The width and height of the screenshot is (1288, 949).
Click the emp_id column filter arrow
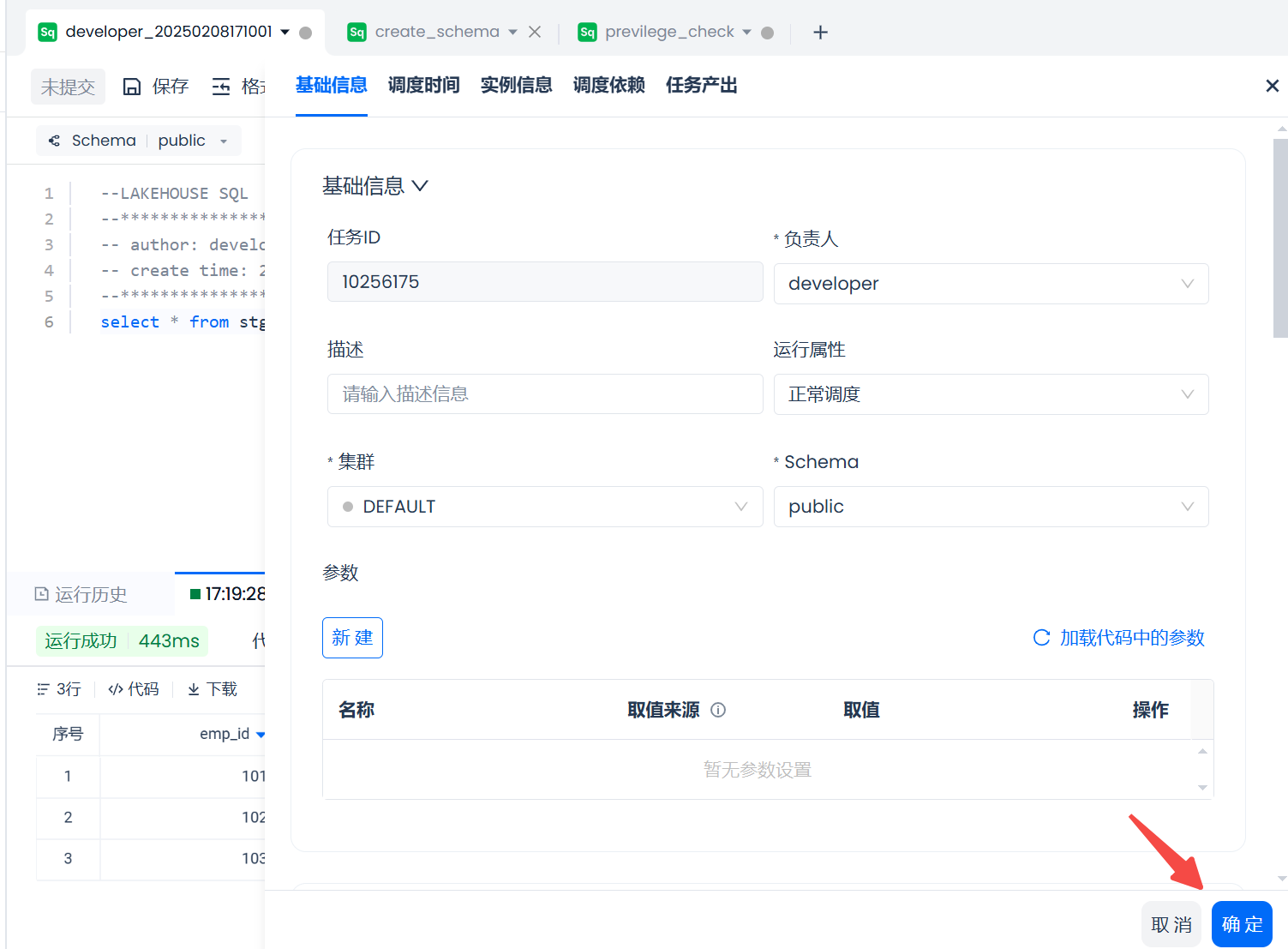[261, 735]
